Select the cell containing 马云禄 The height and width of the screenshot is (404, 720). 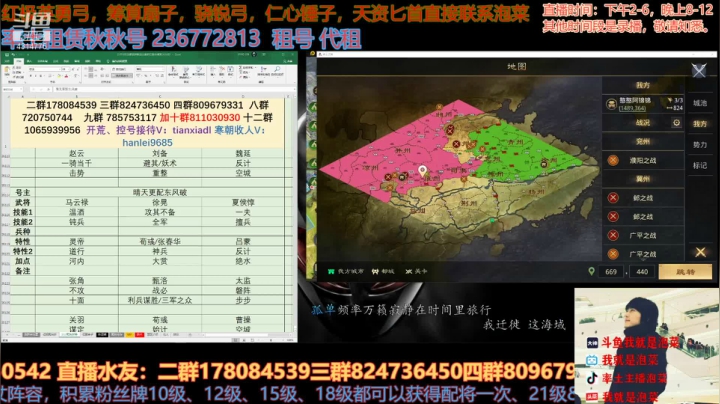point(77,202)
